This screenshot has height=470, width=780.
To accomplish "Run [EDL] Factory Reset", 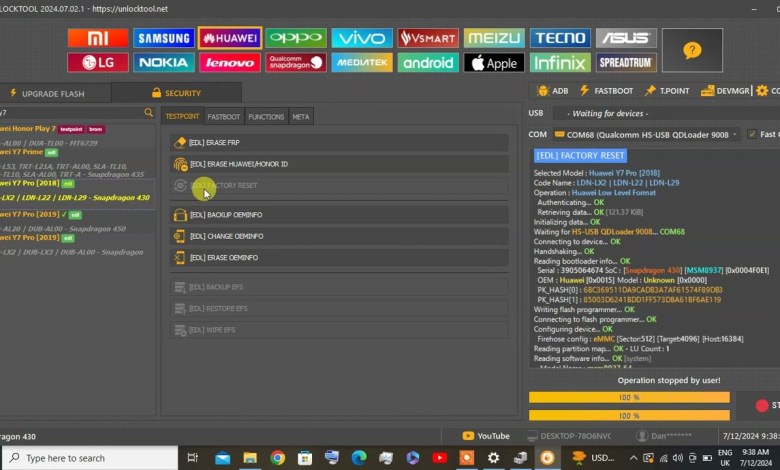I will [339, 186].
